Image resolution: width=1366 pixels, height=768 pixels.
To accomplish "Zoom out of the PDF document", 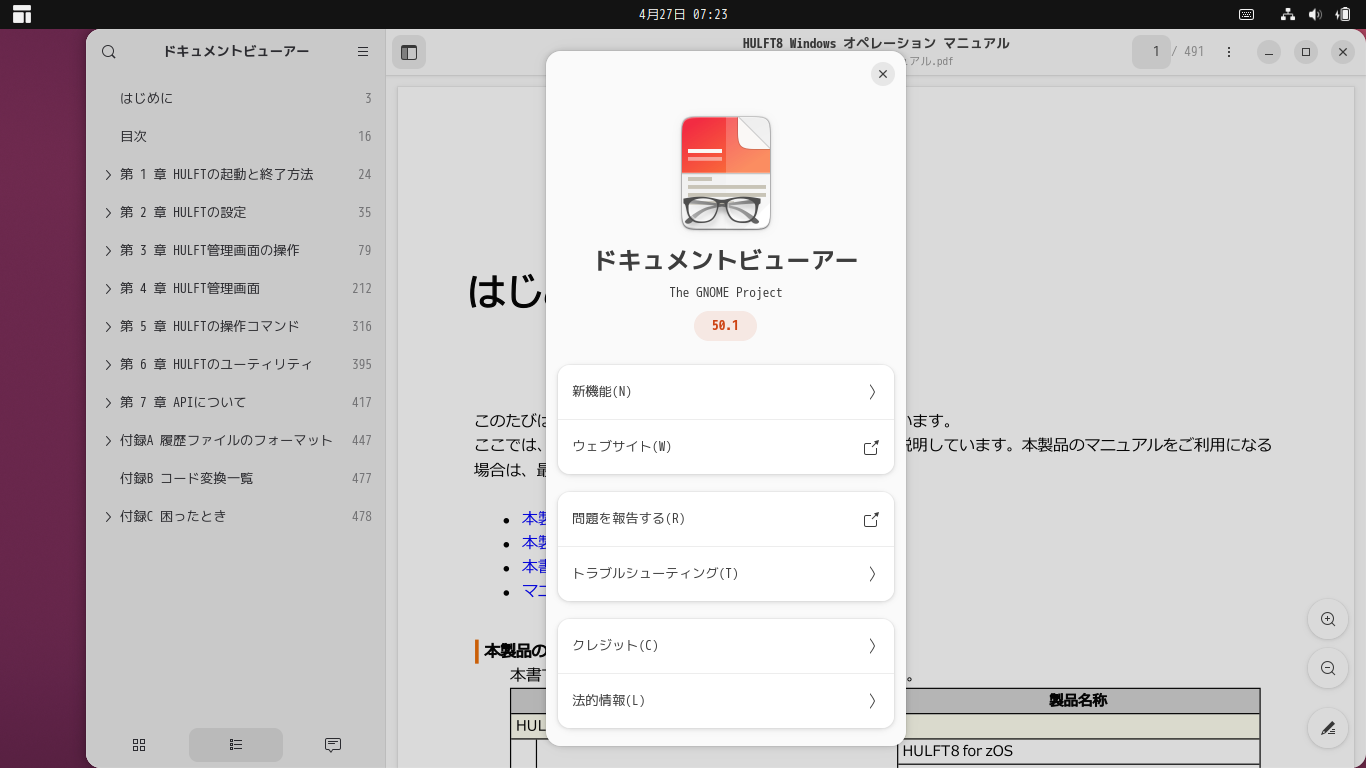I will pos(1327,668).
